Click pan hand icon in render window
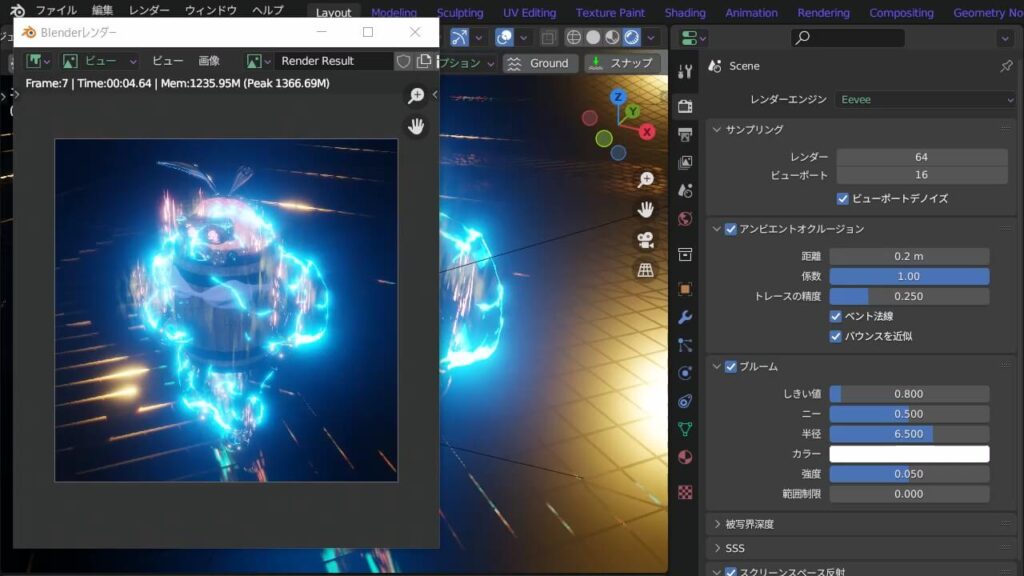This screenshot has width=1024, height=576. [416, 125]
